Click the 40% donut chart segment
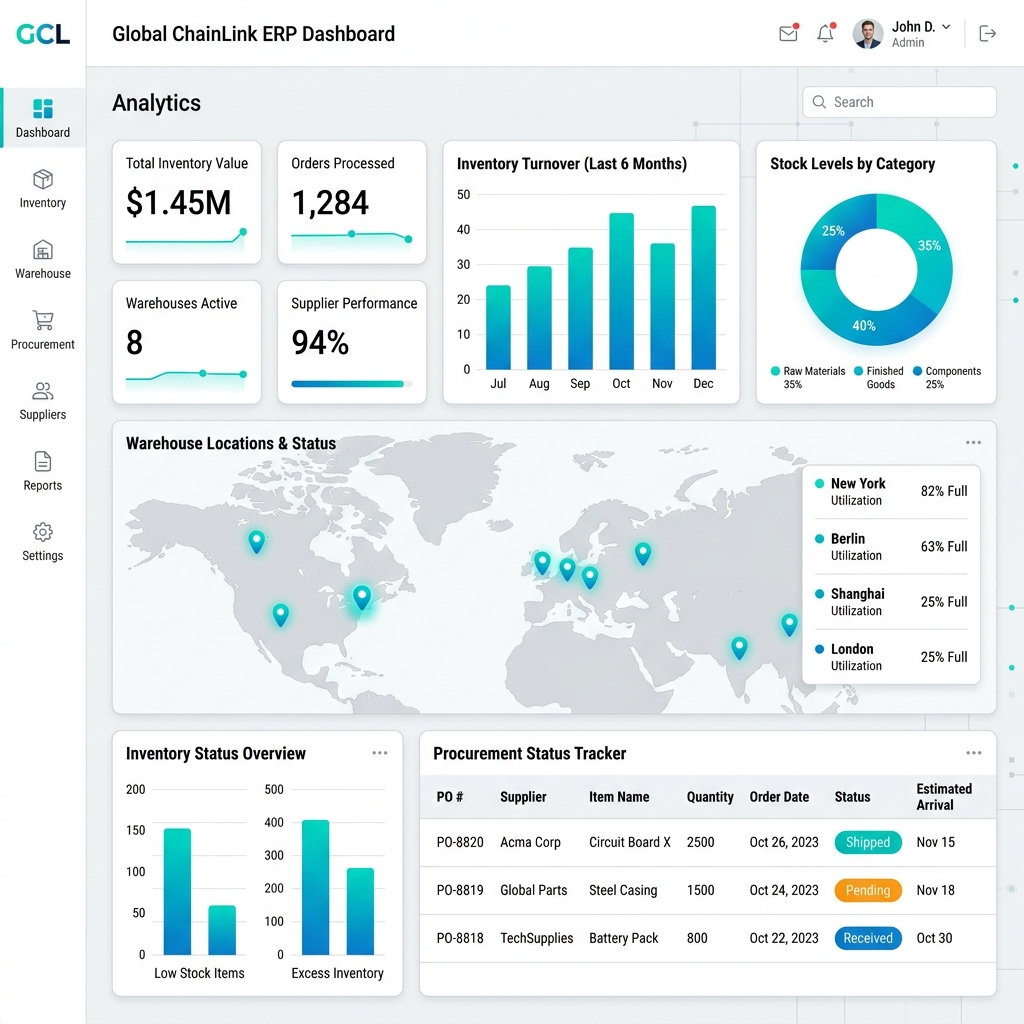 [x=864, y=325]
